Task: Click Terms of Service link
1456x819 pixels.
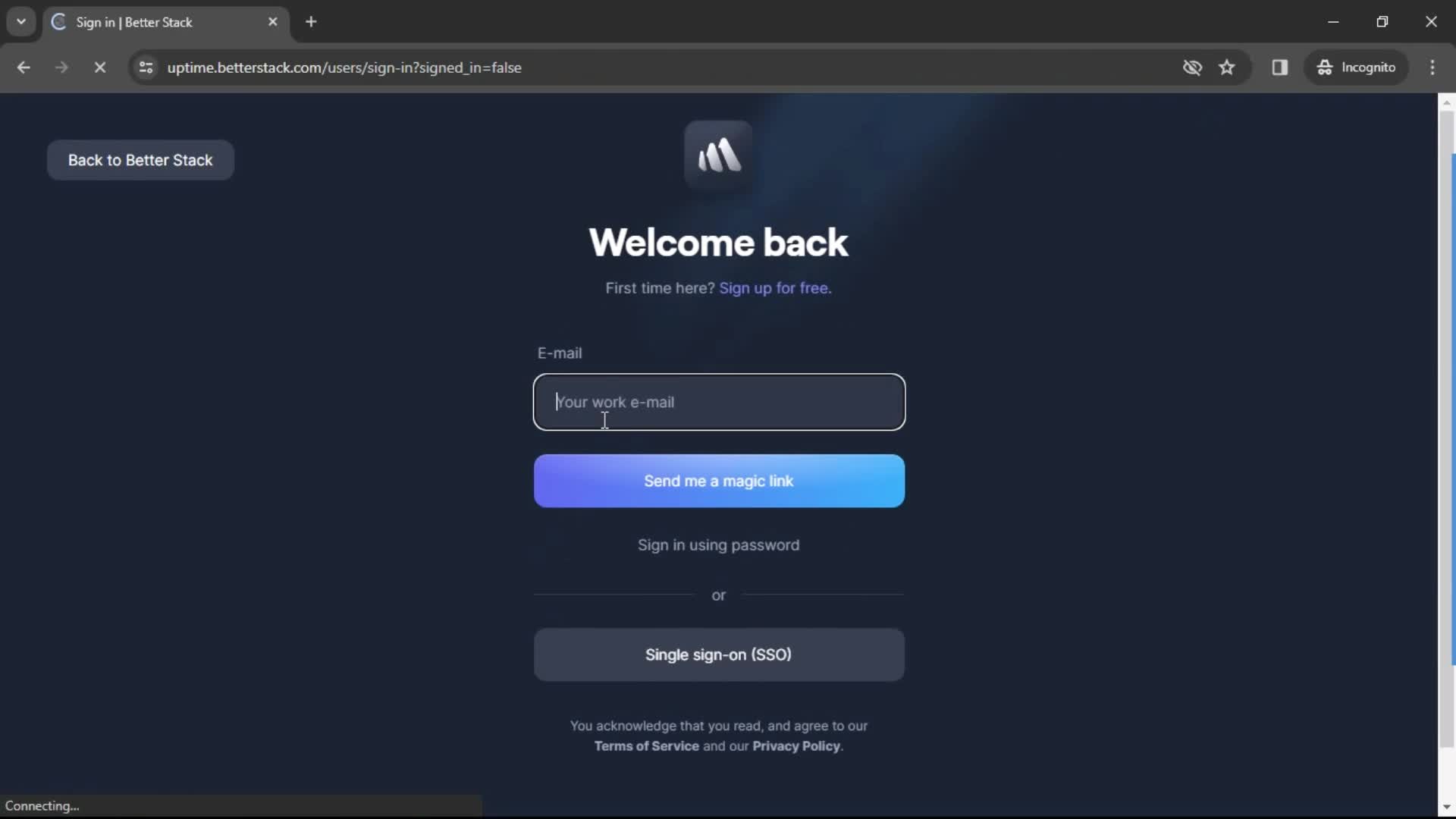Action: pyautogui.click(x=647, y=746)
